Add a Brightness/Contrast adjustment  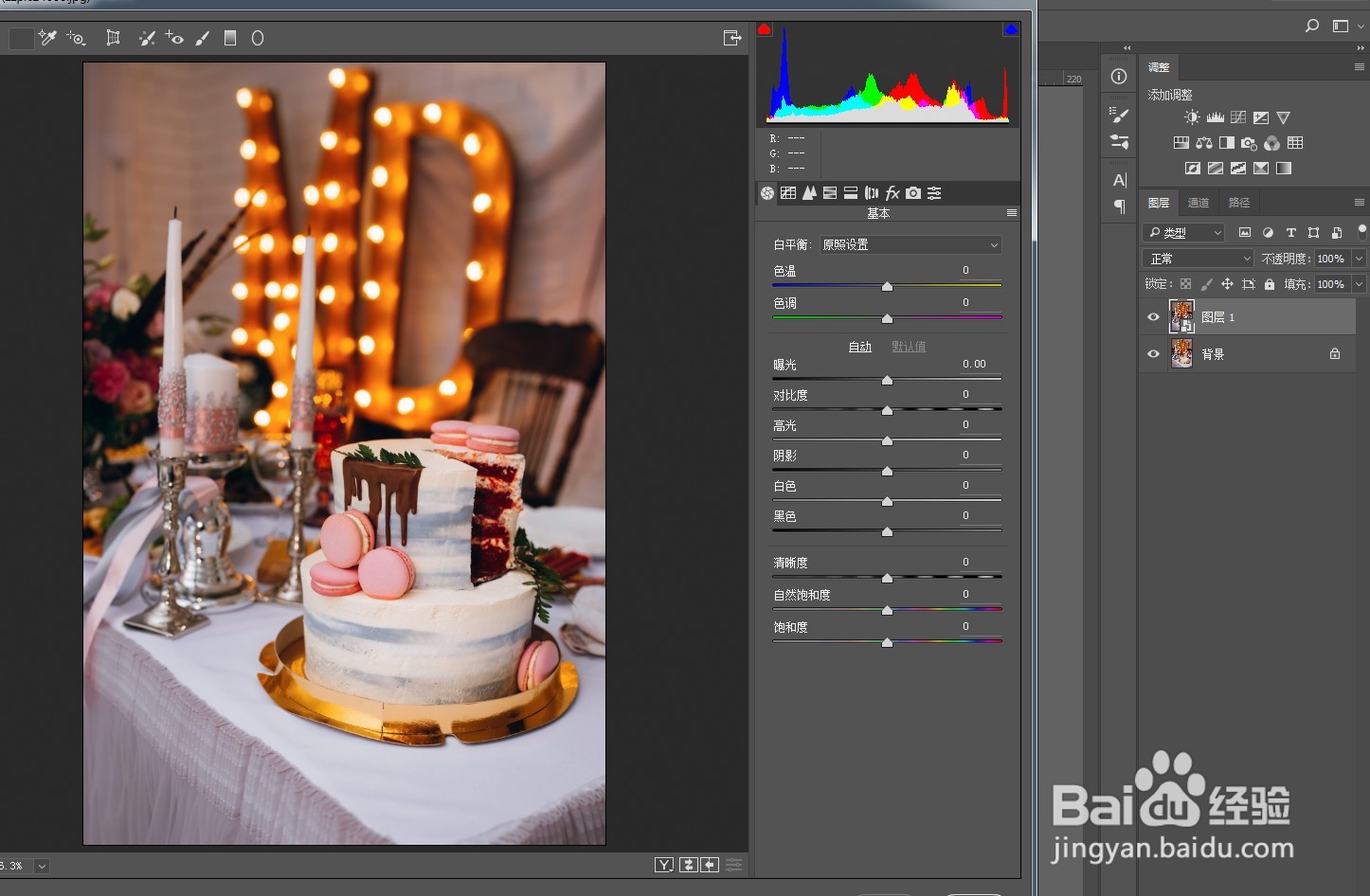coord(1192,117)
